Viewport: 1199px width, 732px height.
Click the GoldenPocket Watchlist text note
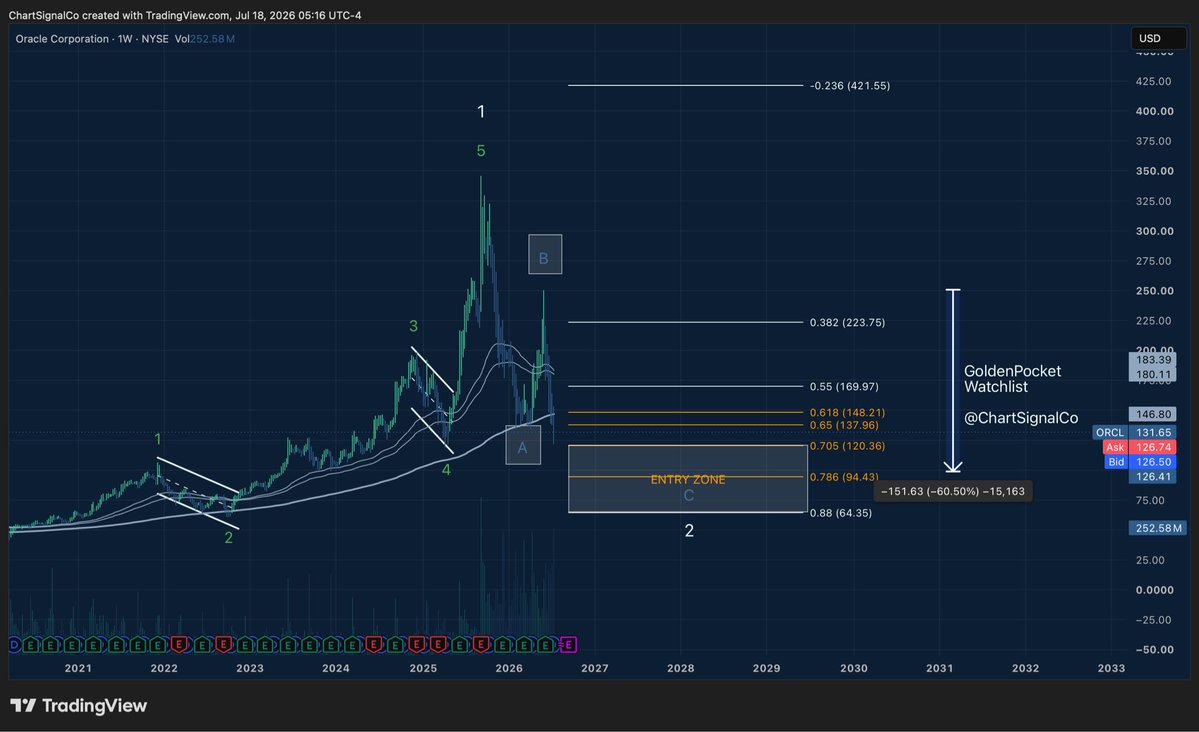(x=1012, y=379)
